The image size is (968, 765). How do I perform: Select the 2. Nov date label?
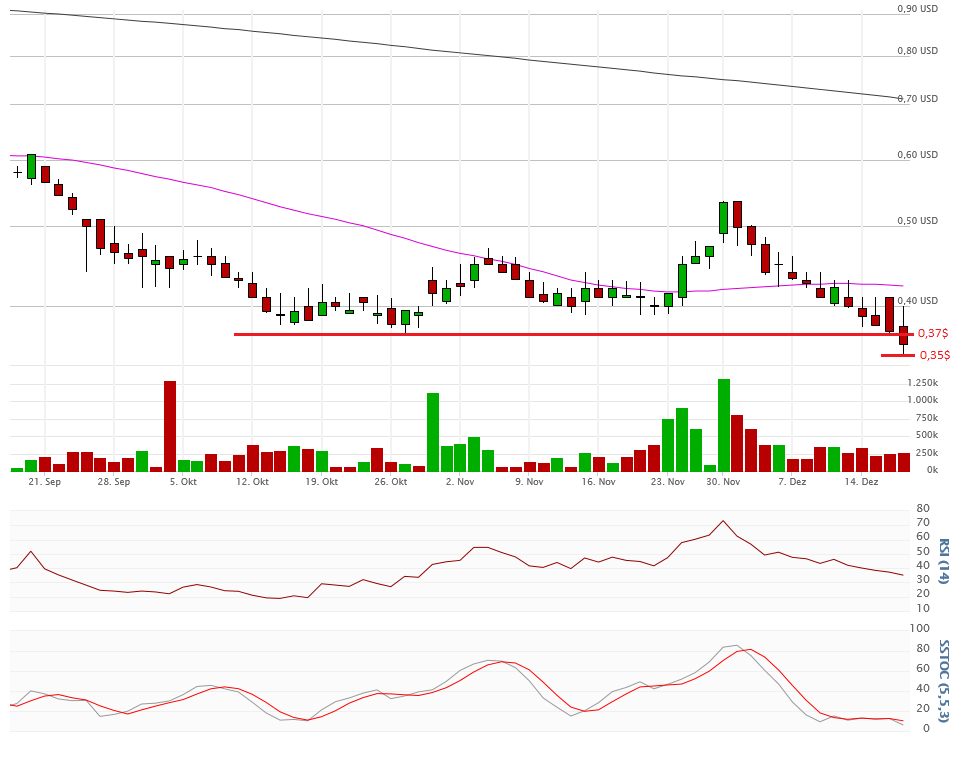click(459, 482)
